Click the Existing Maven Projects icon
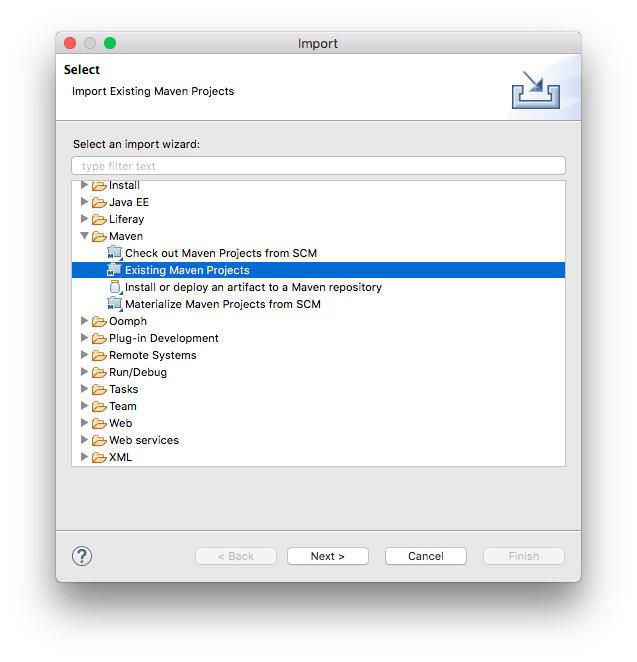The image size is (637, 662). (114, 270)
